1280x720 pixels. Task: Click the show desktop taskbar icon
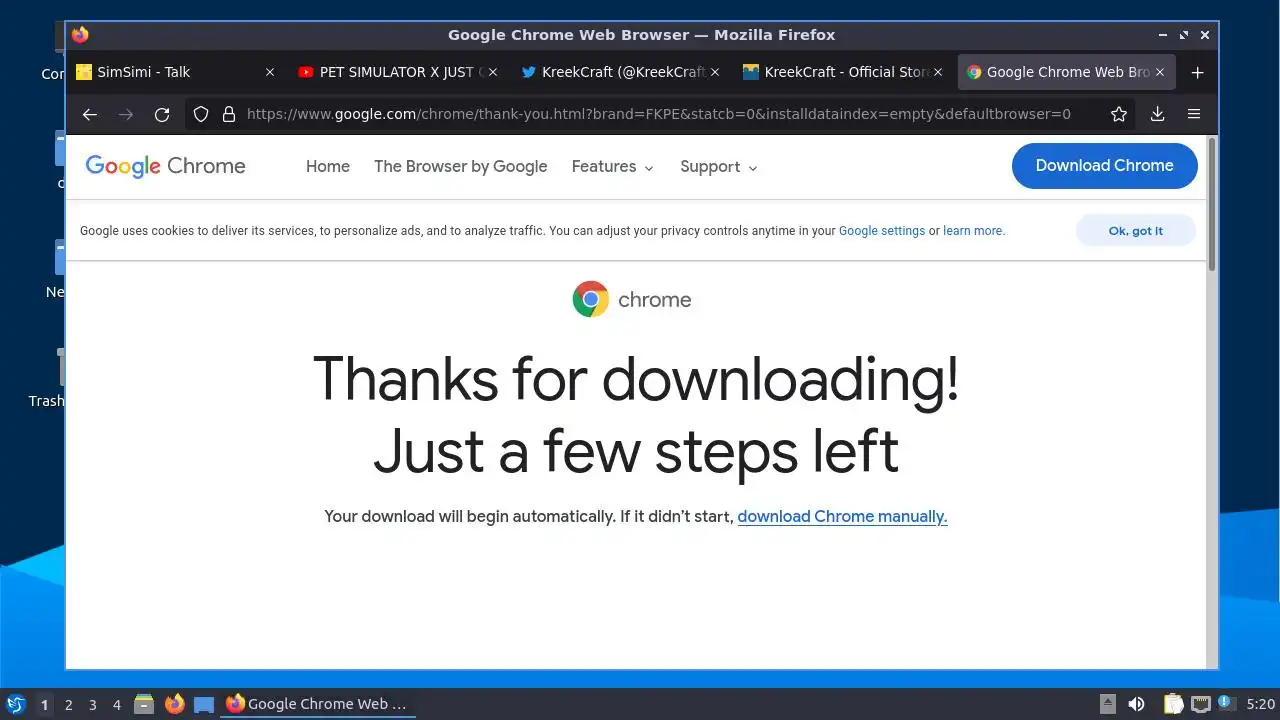(204, 704)
